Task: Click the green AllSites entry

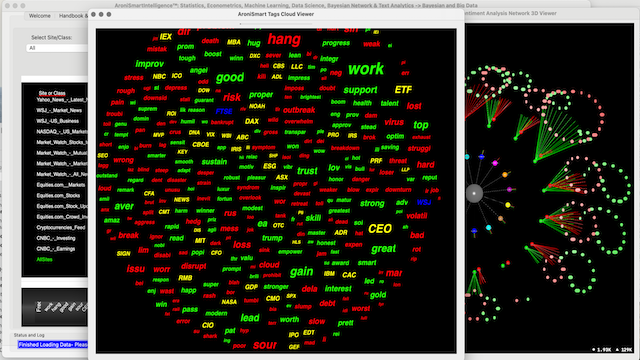Action: coord(44,260)
